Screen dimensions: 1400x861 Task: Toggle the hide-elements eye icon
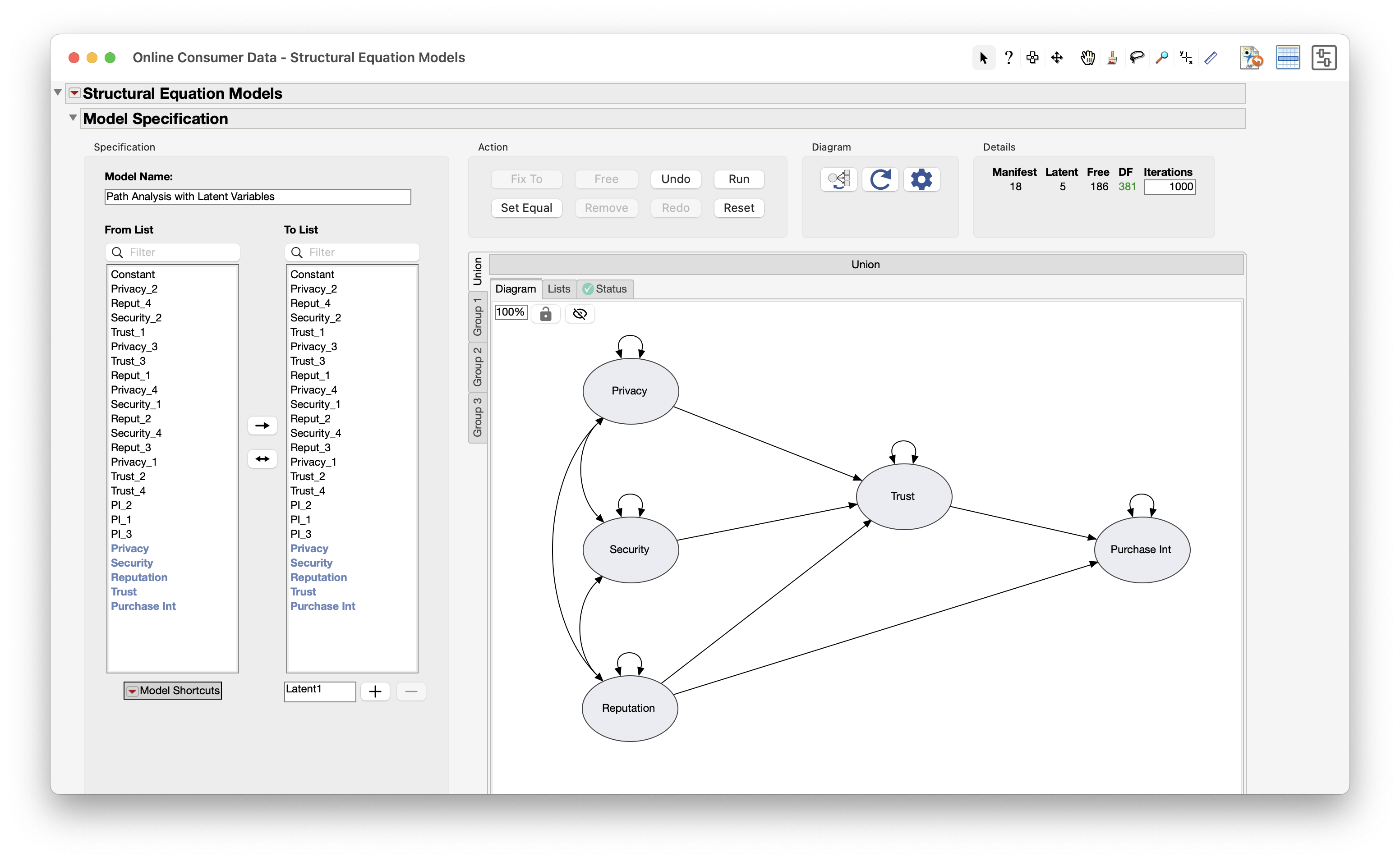point(580,314)
